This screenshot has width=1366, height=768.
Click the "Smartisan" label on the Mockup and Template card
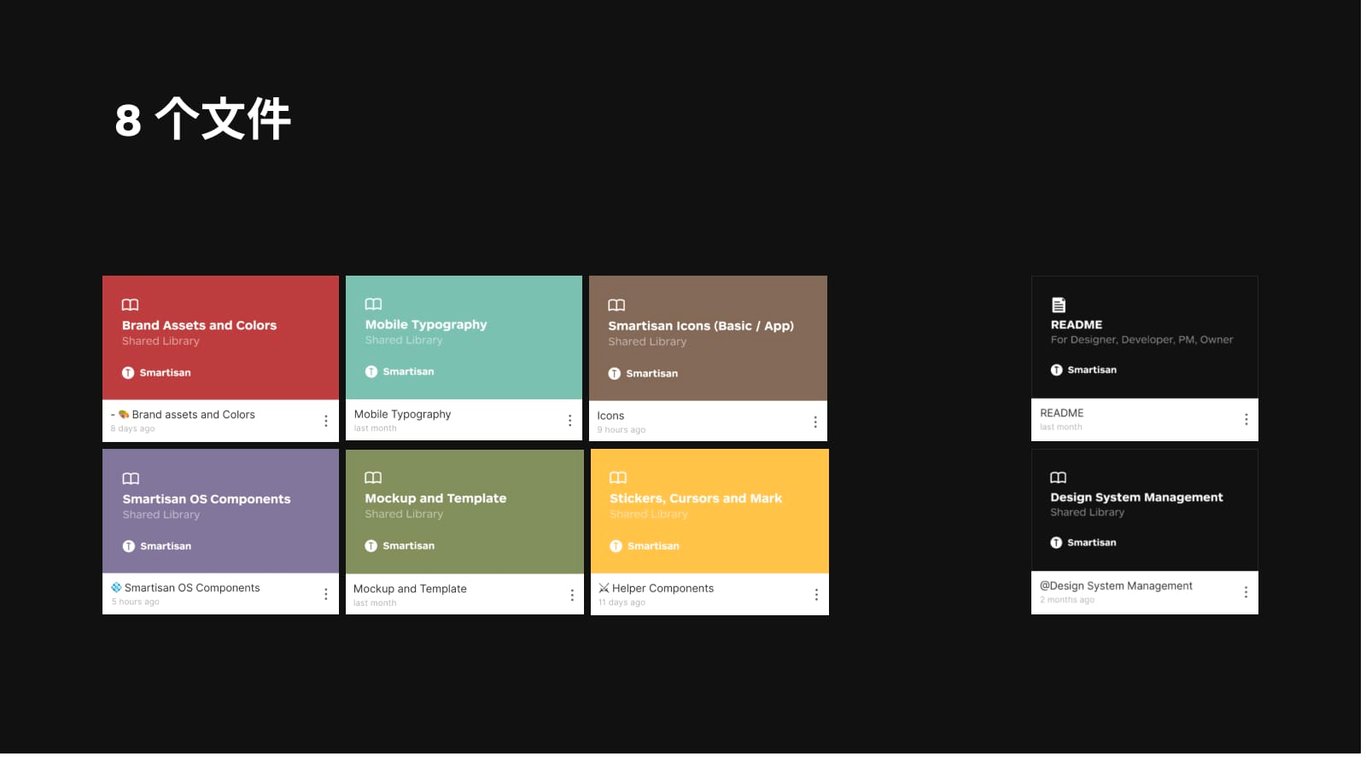point(409,546)
